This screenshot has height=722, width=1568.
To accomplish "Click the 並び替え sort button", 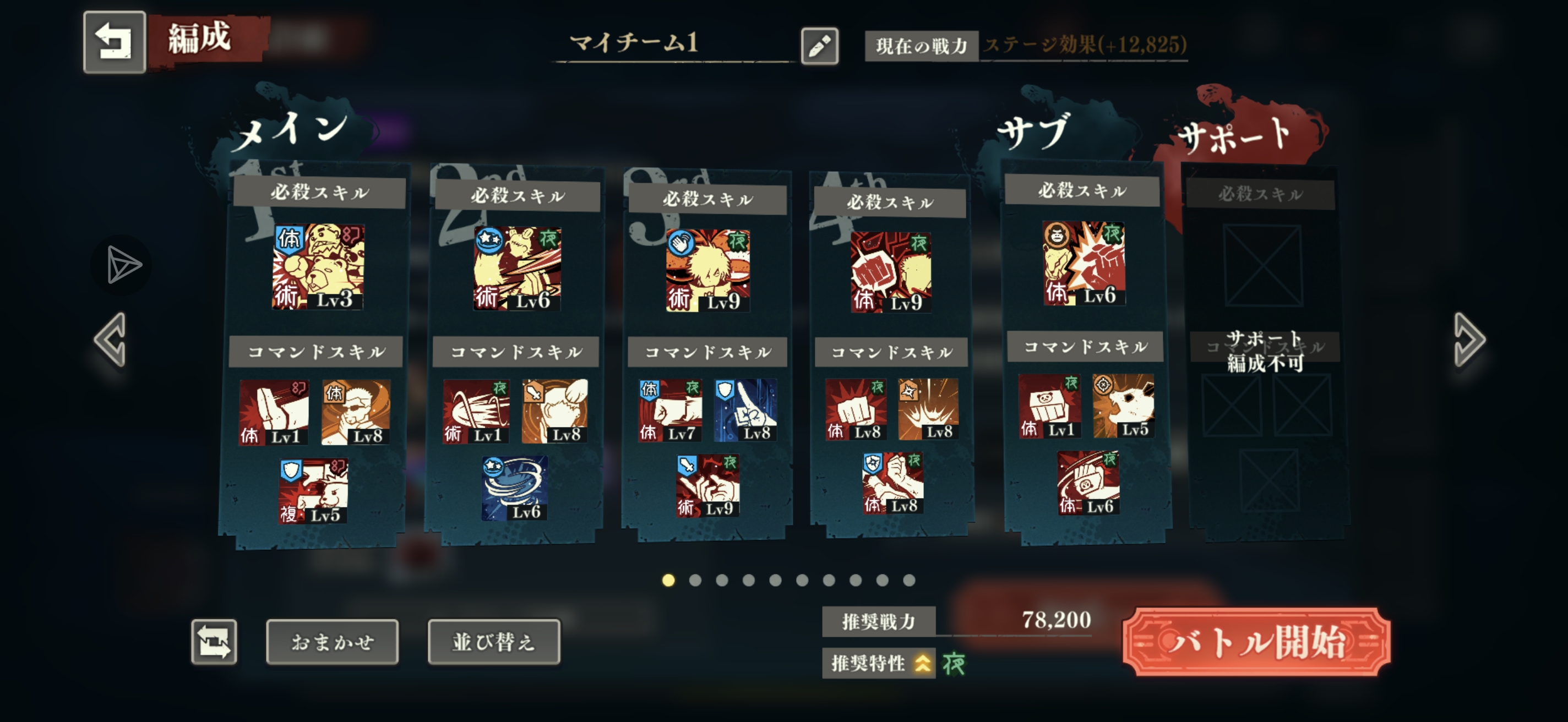I will tap(494, 642).
